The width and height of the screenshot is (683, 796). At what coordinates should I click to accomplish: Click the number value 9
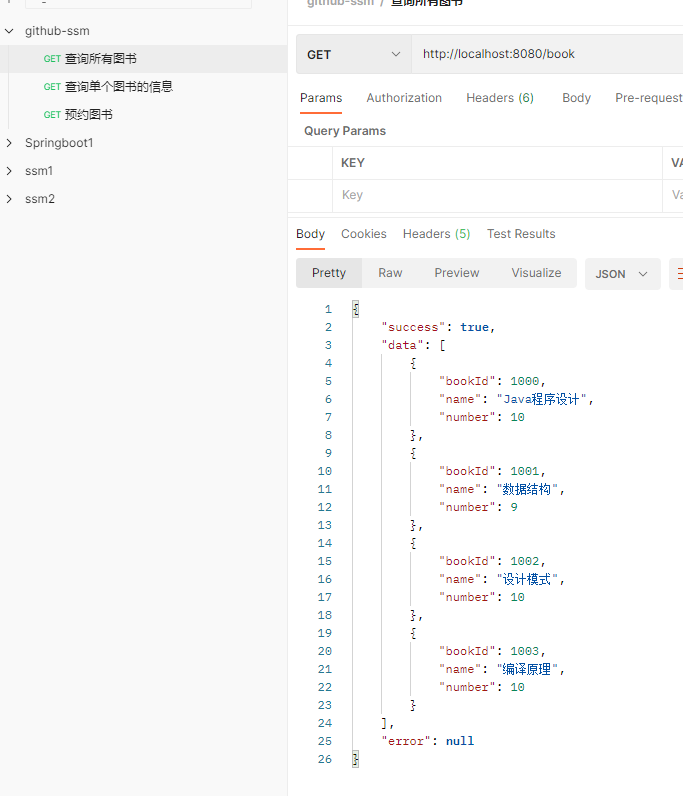tap(514, 507)
